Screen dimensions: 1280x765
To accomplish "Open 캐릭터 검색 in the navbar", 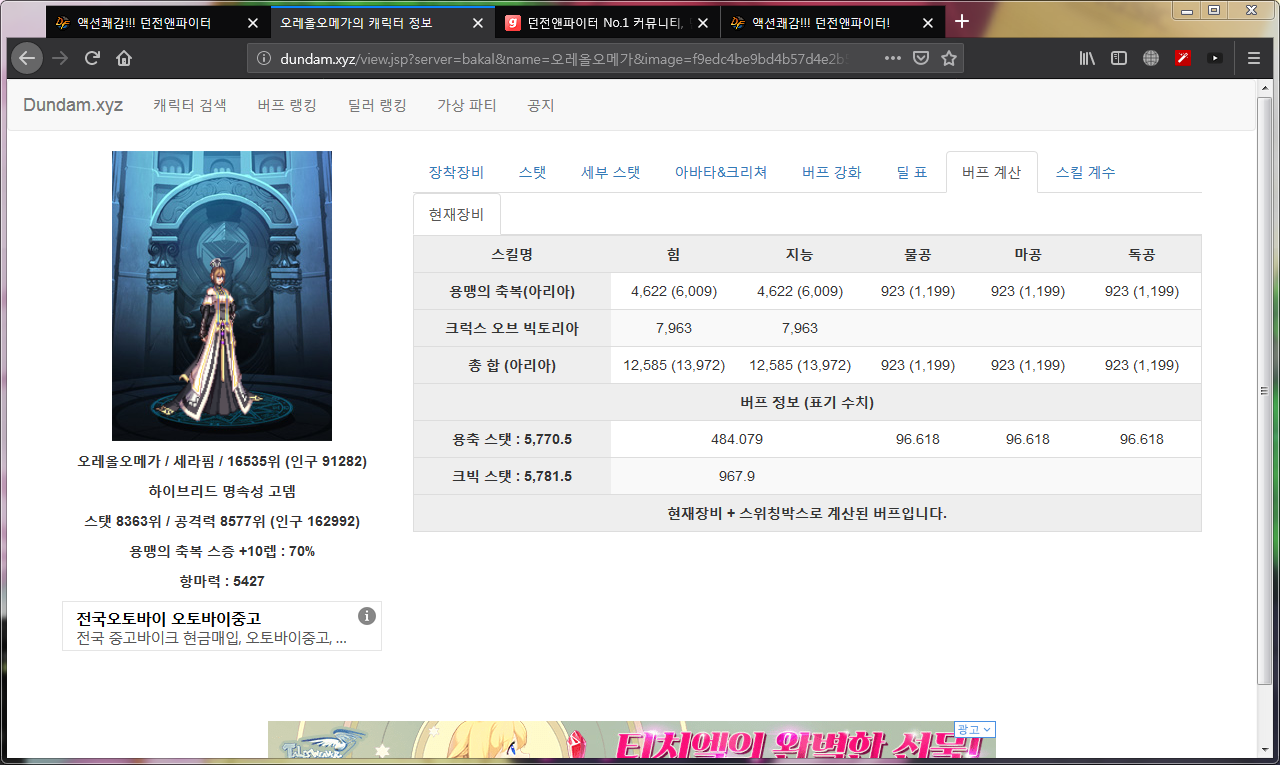I will [190, 105].
